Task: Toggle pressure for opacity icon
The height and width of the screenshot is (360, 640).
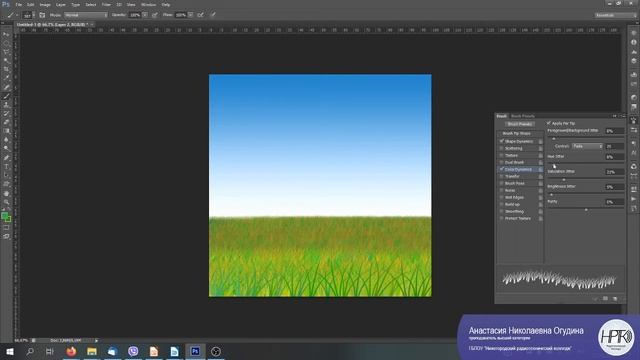Action: (155, 15)
